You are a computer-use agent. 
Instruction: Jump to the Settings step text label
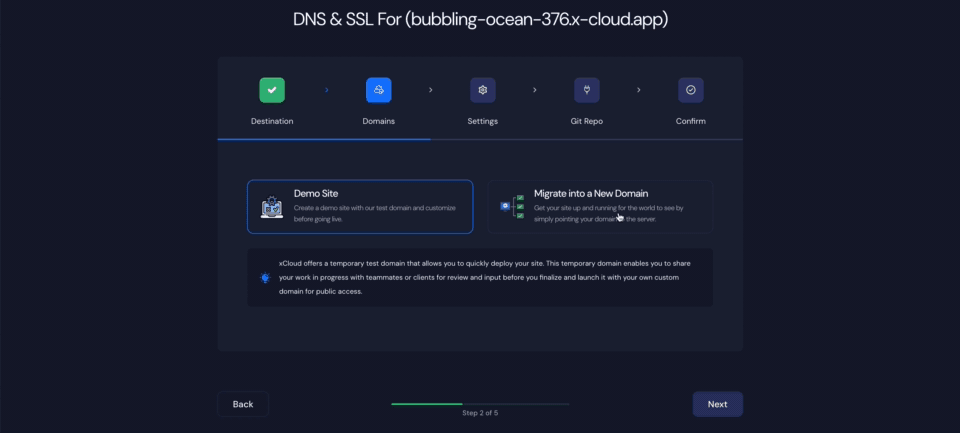pos(482,121)
